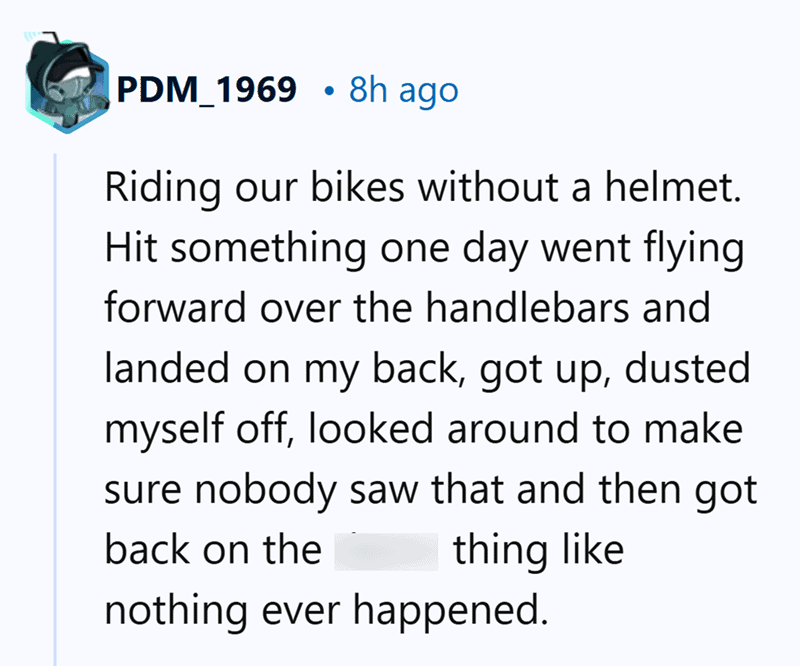
Task: Open the '8h ago' timestamp permalink
Action: pos(404,91)
